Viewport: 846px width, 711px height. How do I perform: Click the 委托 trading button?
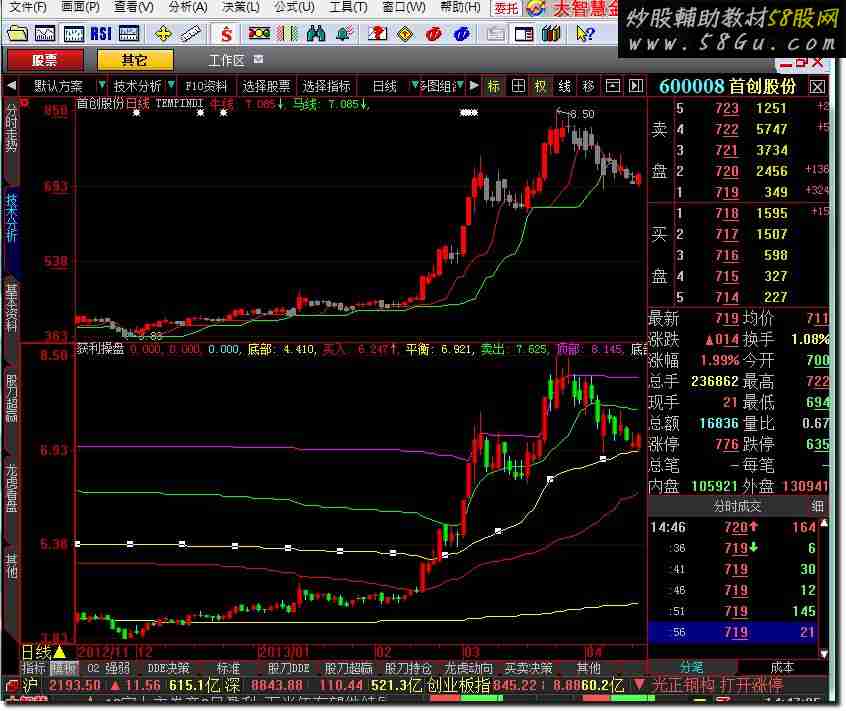click(506, 8)
